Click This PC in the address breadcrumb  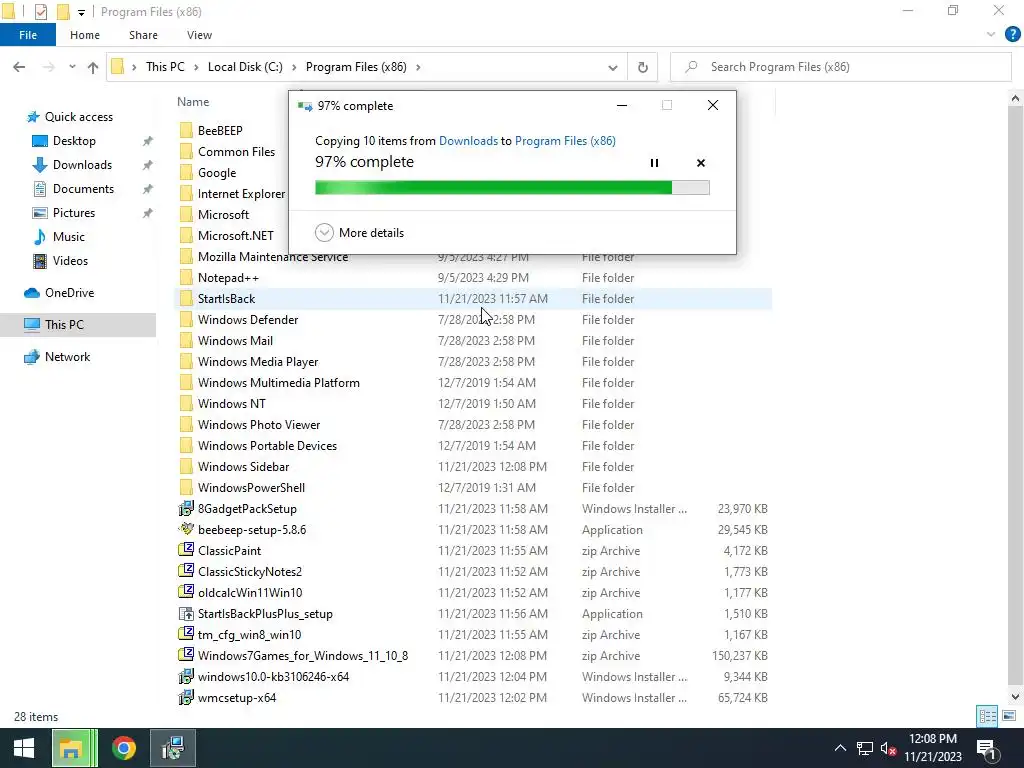point(165,67)
